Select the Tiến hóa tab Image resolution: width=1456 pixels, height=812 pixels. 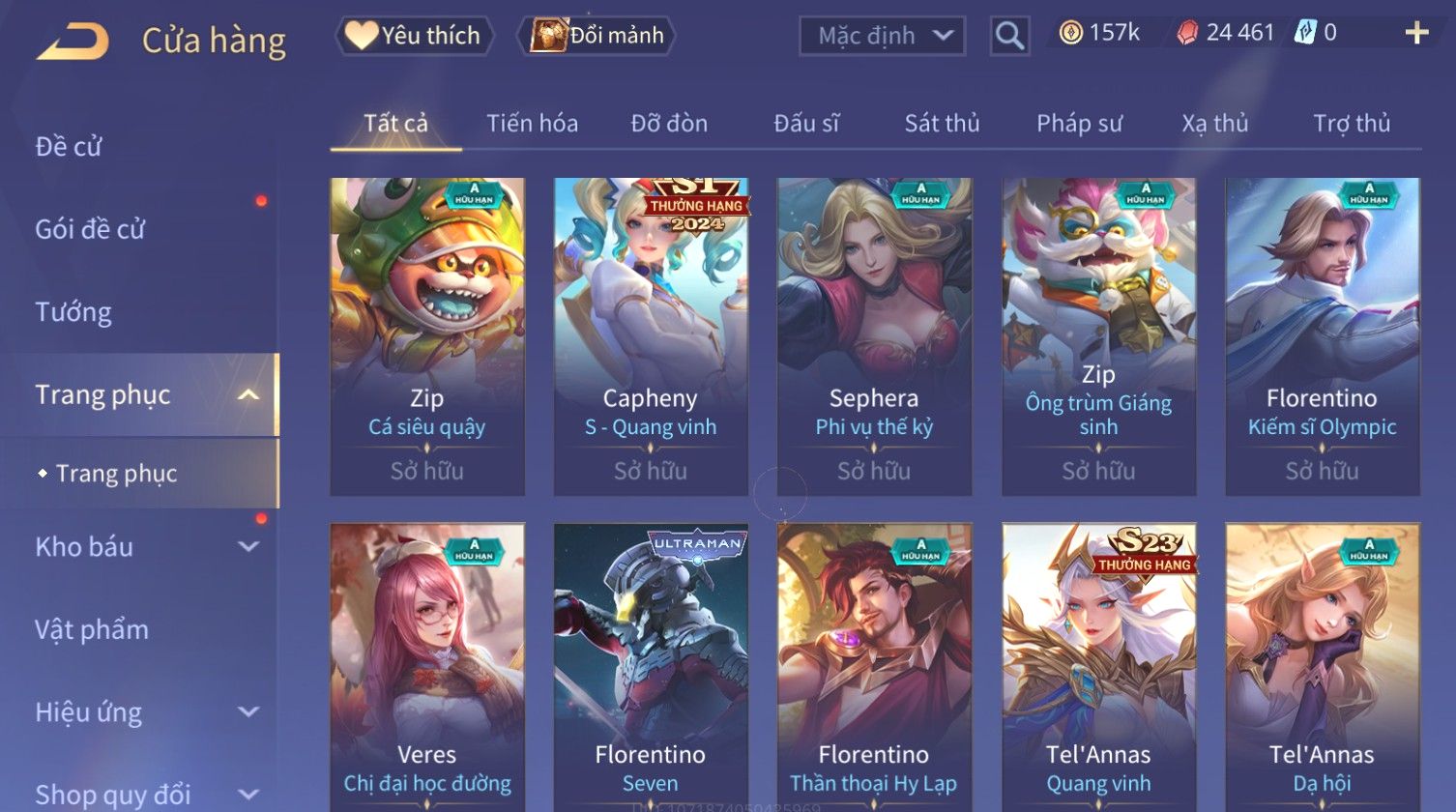point(532,124)
